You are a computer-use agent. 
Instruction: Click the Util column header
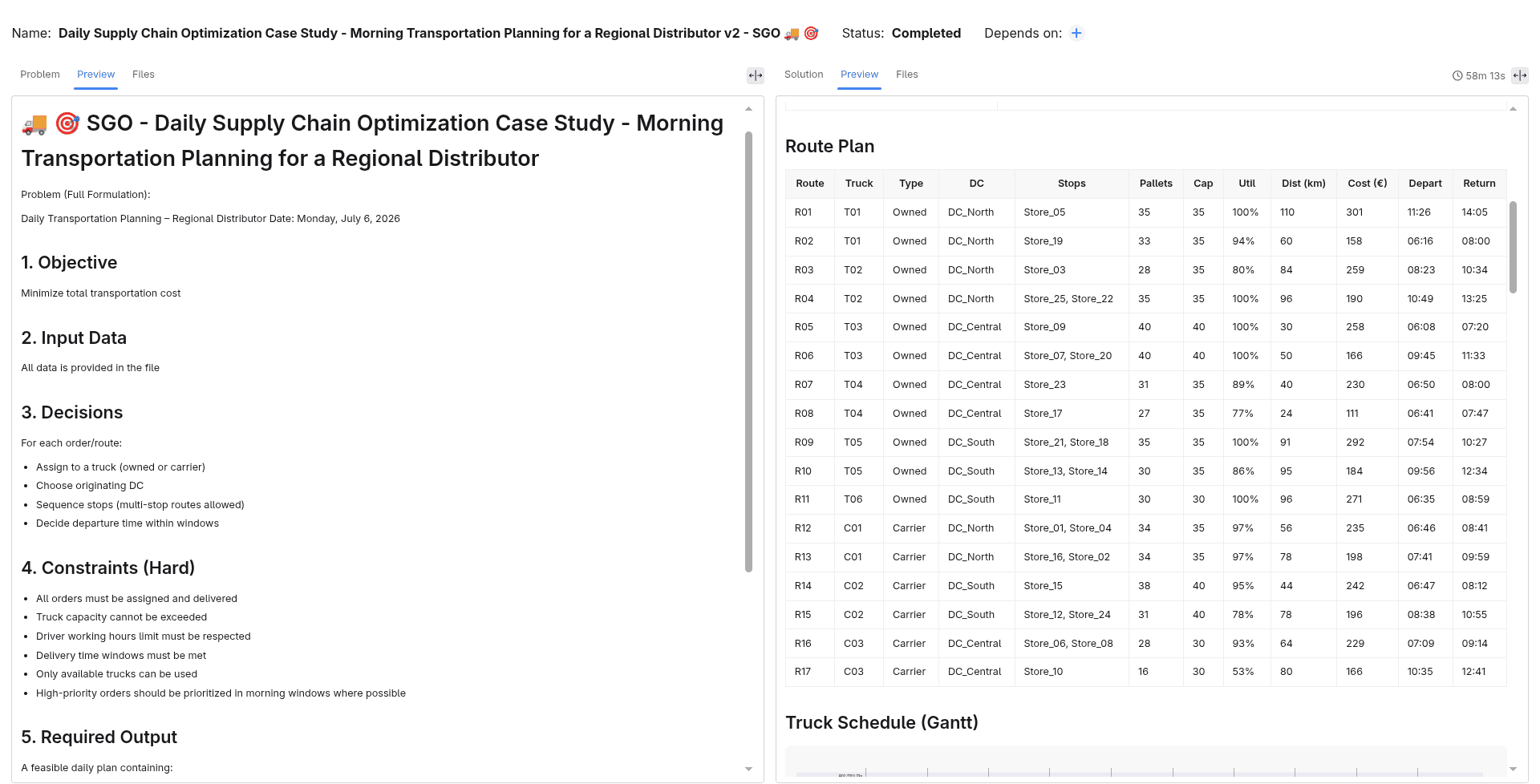[1246, 184]
